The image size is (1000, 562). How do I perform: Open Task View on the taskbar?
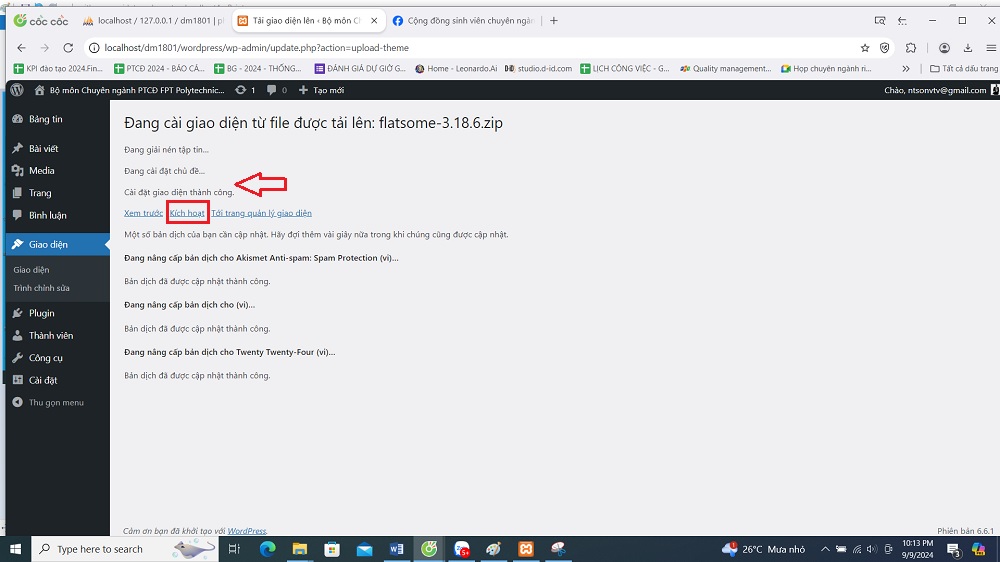234,549
